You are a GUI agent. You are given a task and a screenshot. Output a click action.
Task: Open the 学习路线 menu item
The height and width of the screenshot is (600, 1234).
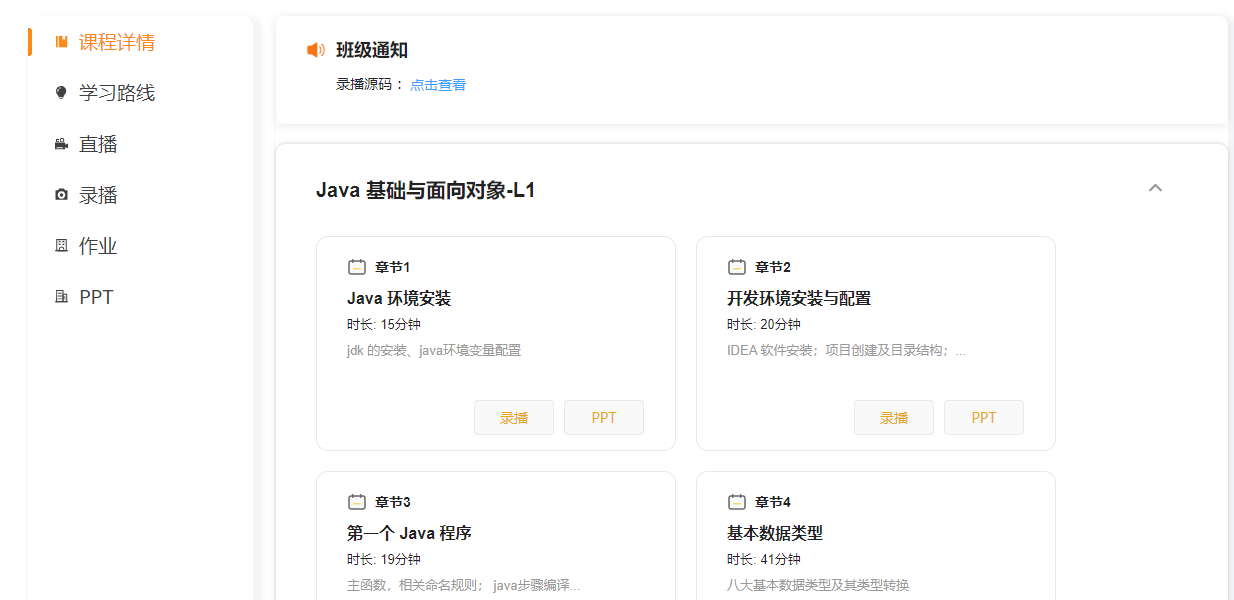(x=117, y=93)
